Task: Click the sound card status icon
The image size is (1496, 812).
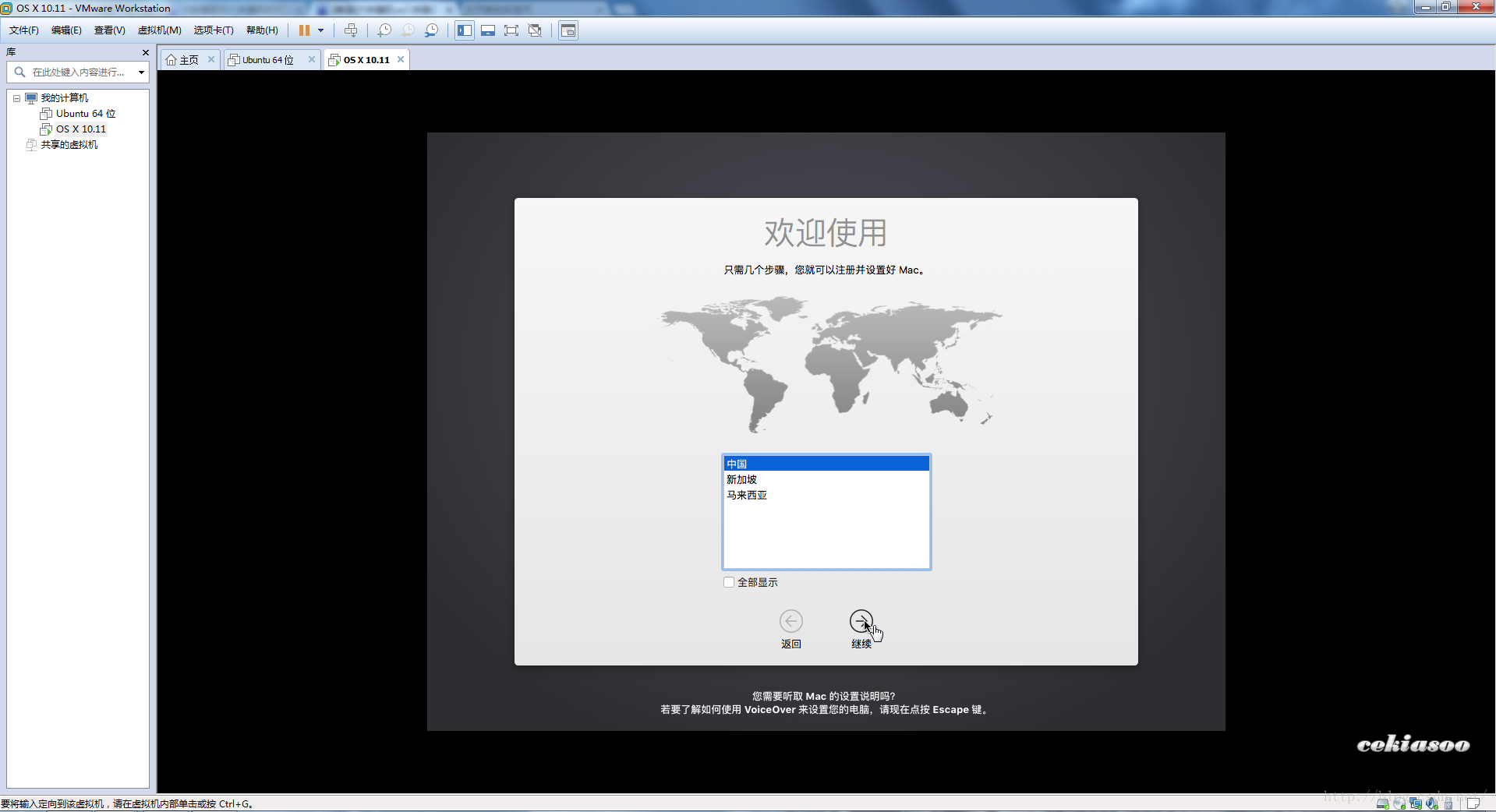Action: pos(1432,803)
